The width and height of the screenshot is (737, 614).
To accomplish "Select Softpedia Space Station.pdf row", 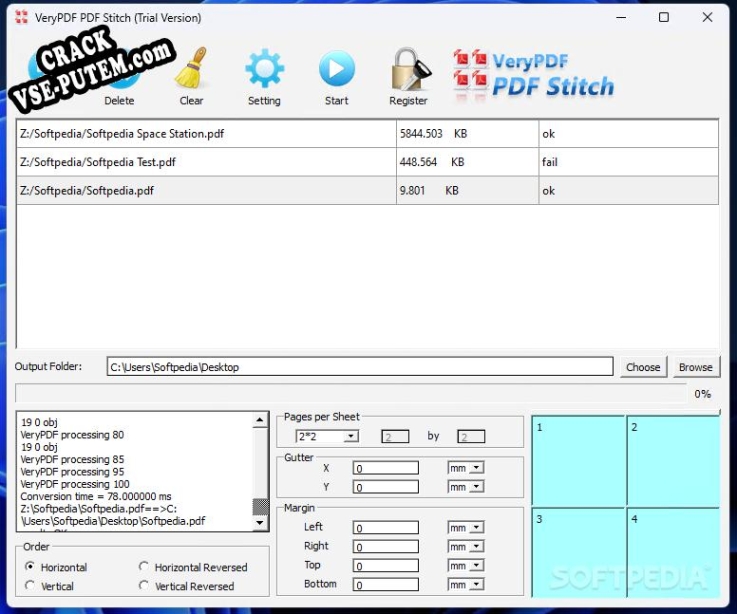I will 205,134.
